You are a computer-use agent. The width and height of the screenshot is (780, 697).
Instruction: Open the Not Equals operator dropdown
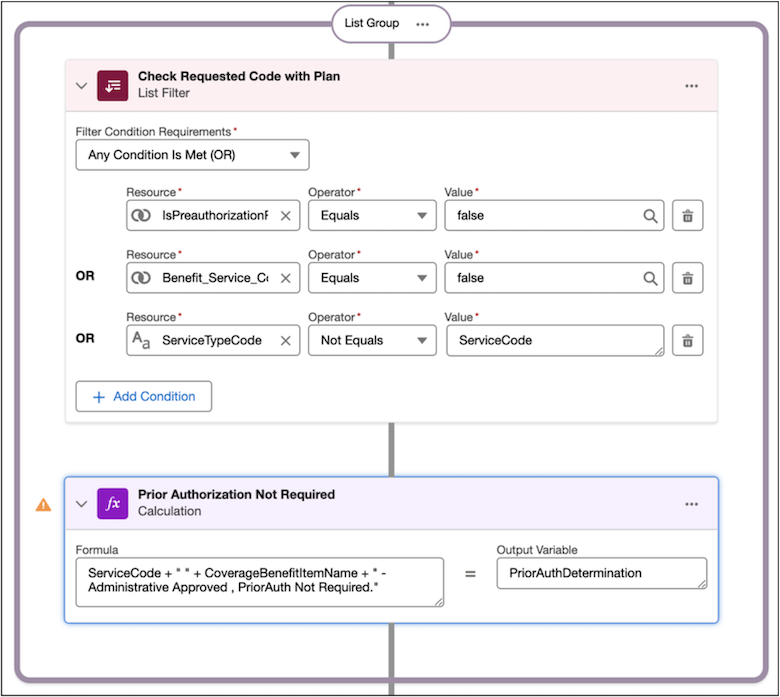click(x=372, y=341)
